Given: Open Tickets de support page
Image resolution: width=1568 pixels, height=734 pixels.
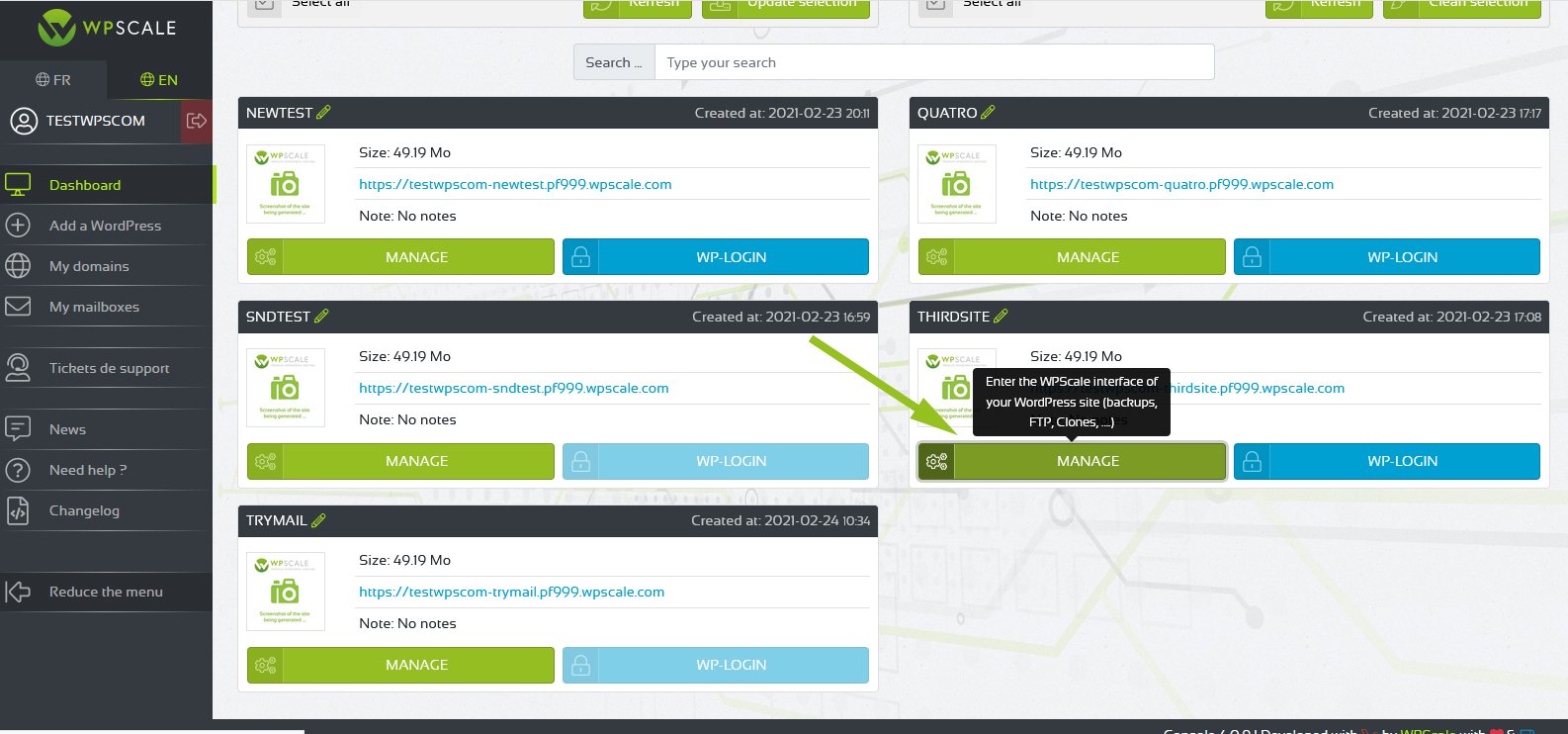Looking at the screenshot, I should (x=109, y=368).
